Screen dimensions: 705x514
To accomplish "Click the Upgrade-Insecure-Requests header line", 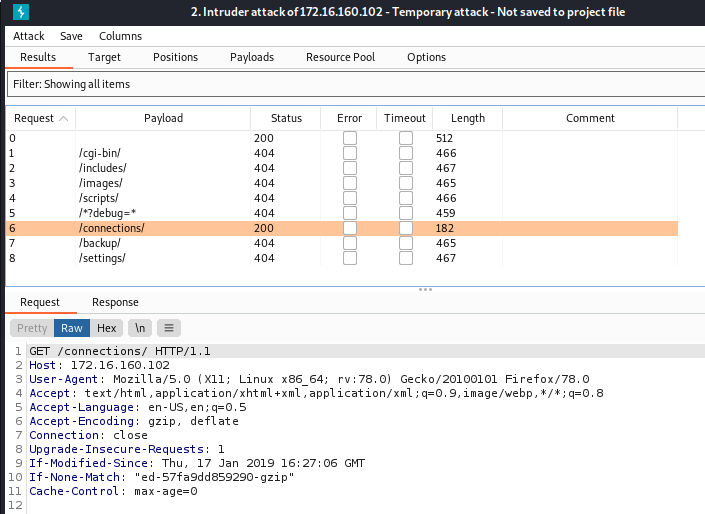I will click(127, 449).
